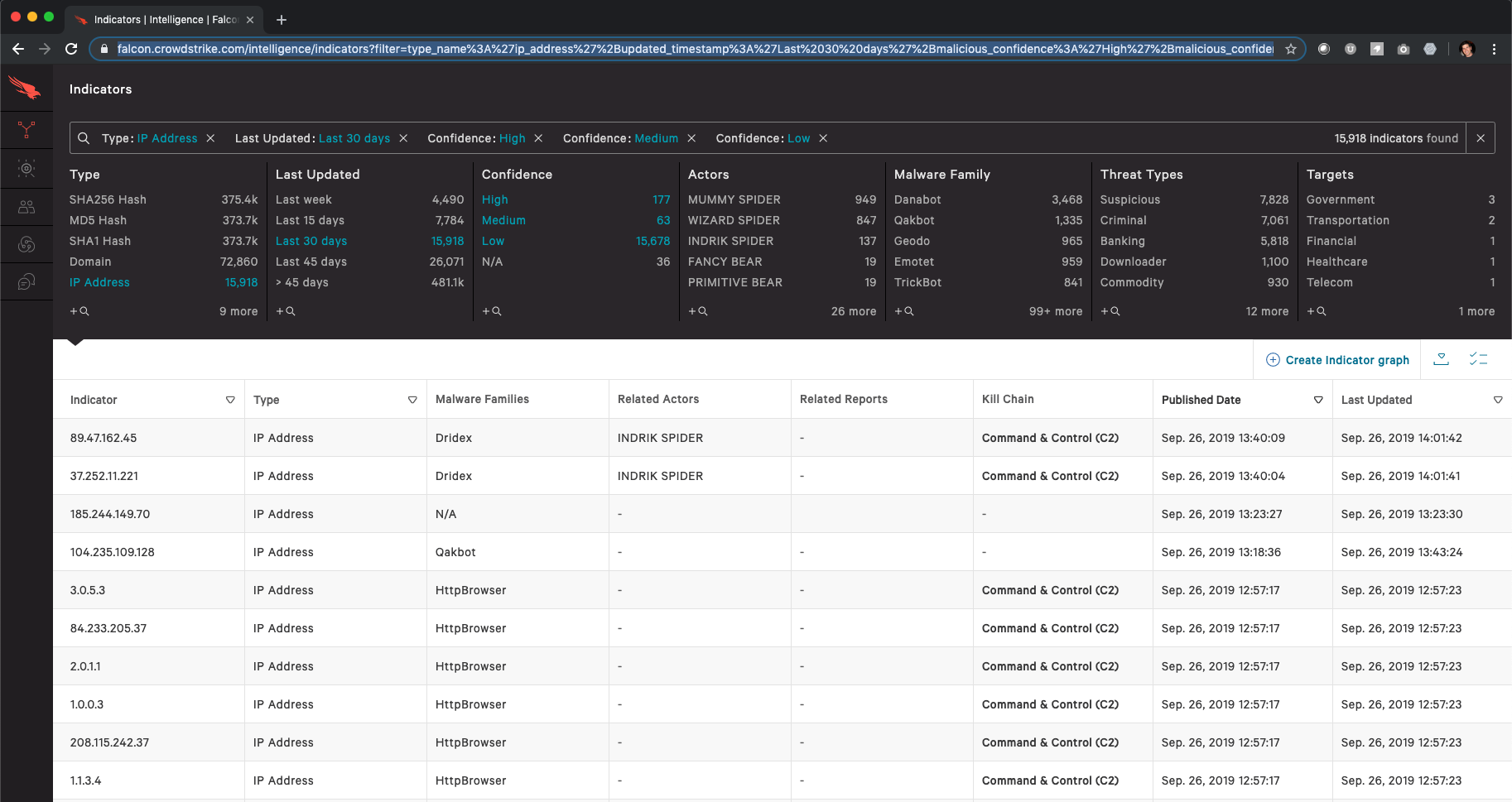Open the chat support sidebar icon

pos(26,282)
